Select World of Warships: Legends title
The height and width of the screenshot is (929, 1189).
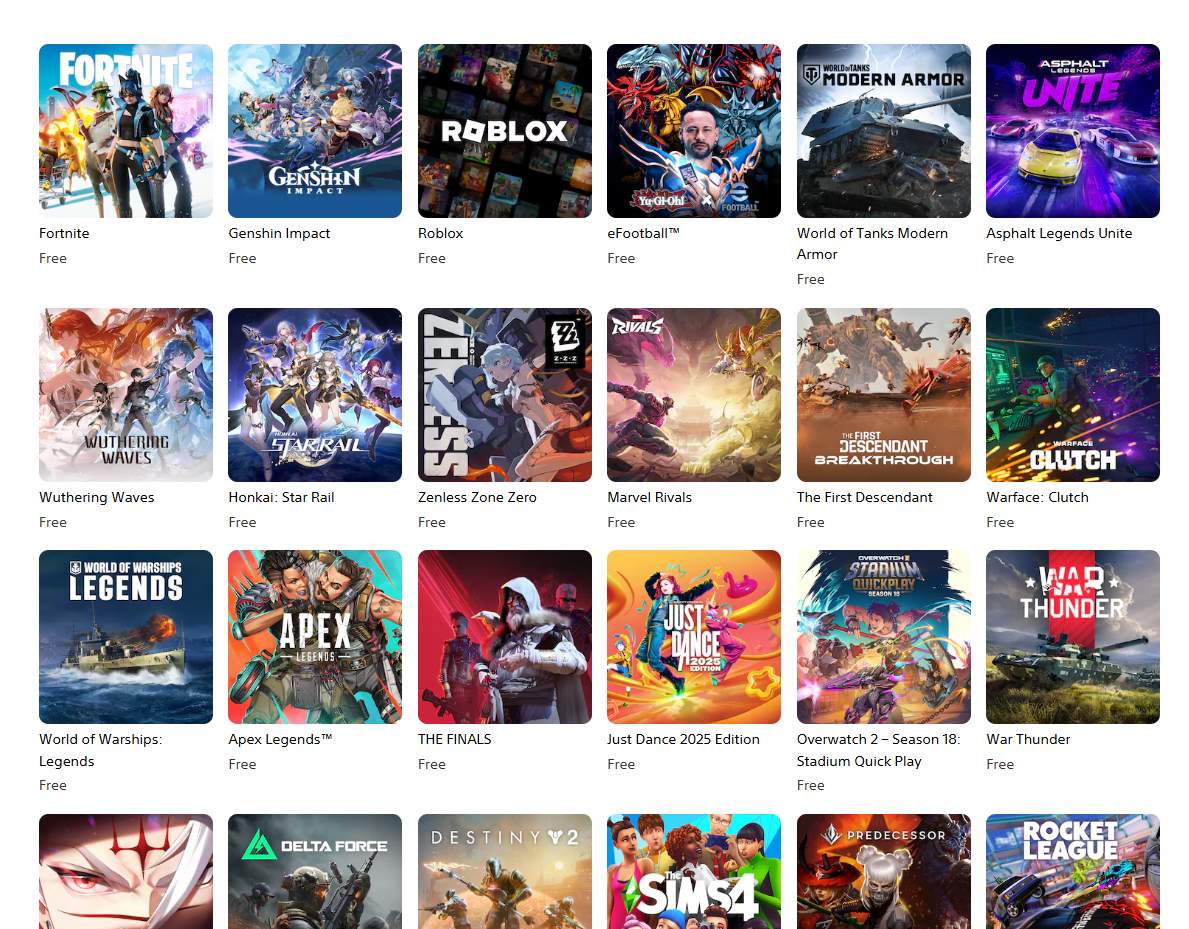coord(100,750)
